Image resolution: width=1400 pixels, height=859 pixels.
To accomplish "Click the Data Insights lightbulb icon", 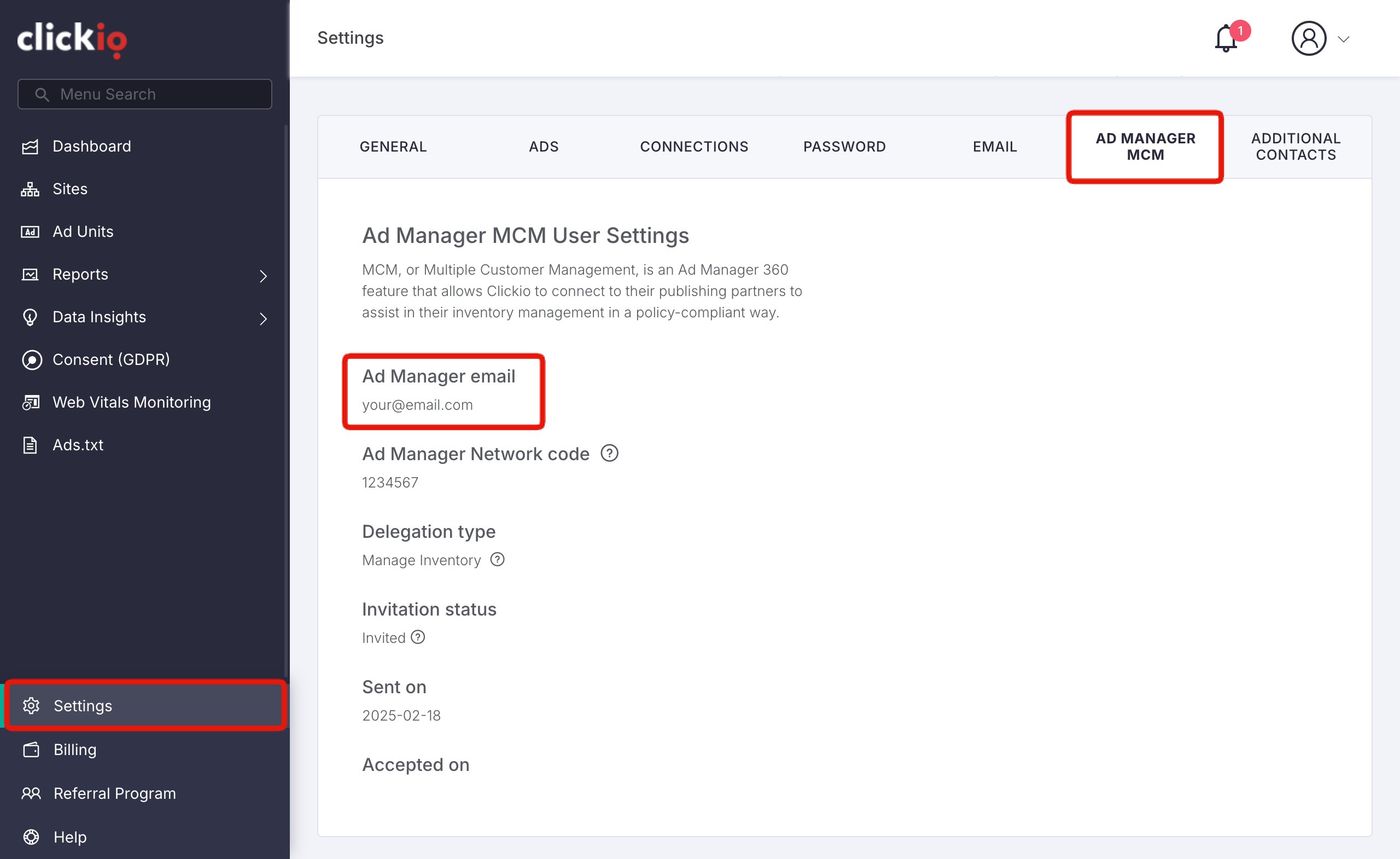I will coord(30,317).
